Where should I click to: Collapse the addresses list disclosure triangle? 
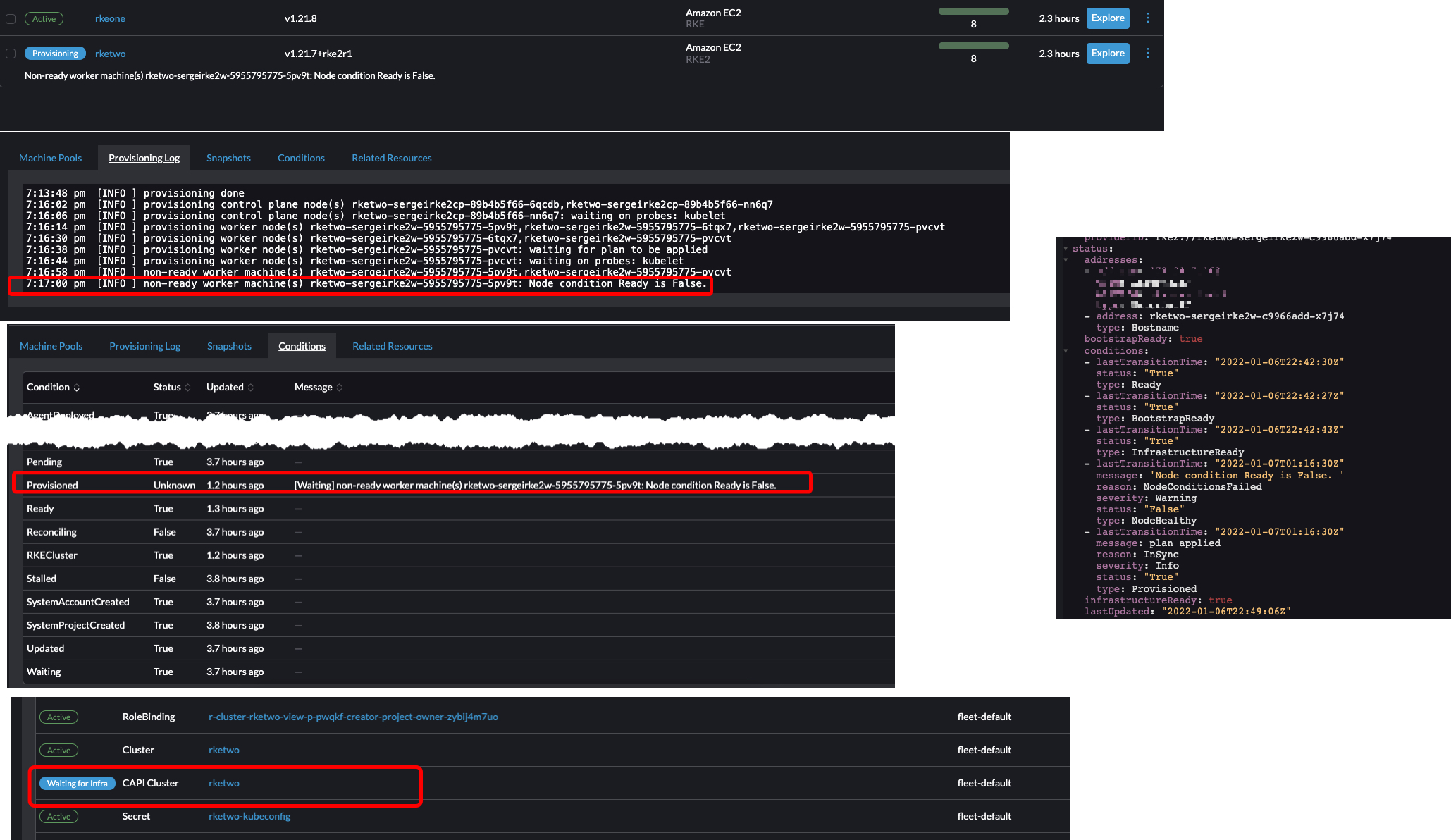click(1066, 259)
